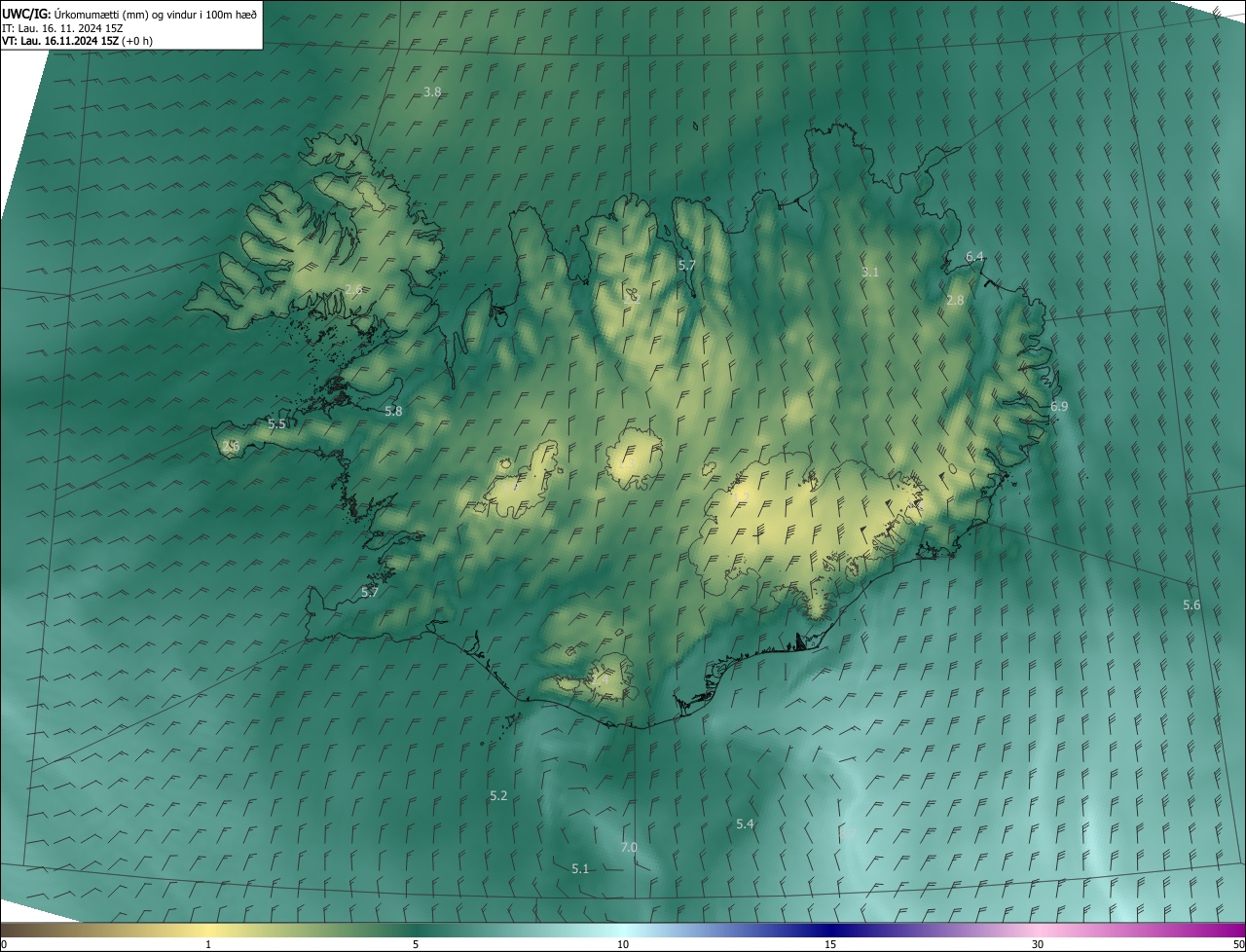The height and width of the screenshot is (952, 1246).
Task: Click the 5 tick on the colour scale
Action: pyautogui.click(x=416, y=945)
